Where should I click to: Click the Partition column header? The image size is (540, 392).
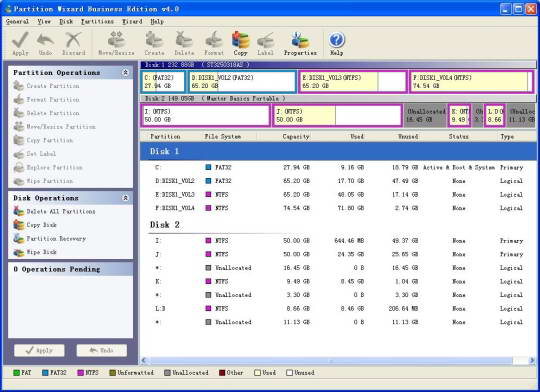coord(165,136)
